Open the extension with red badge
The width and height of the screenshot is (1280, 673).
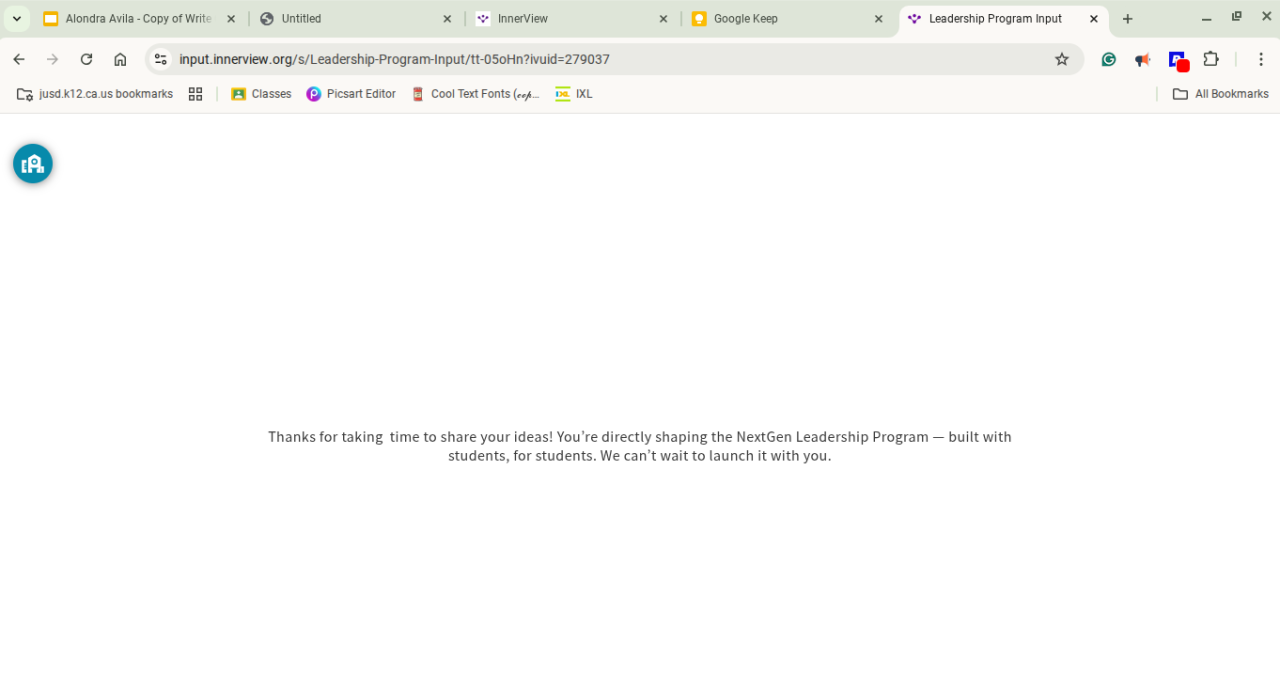click(x=1178, y=60)
